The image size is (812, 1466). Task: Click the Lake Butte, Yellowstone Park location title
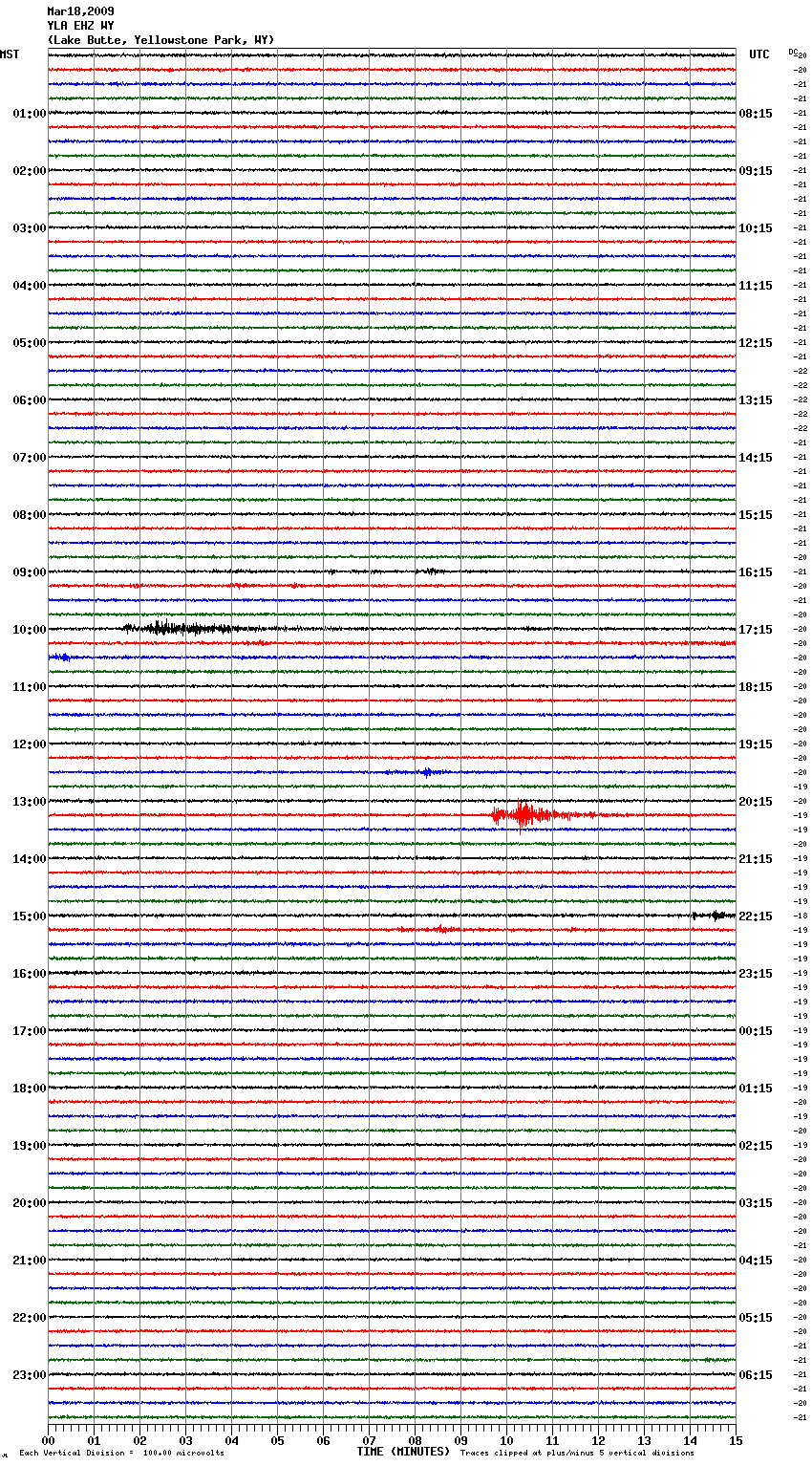tap(160, 40)
